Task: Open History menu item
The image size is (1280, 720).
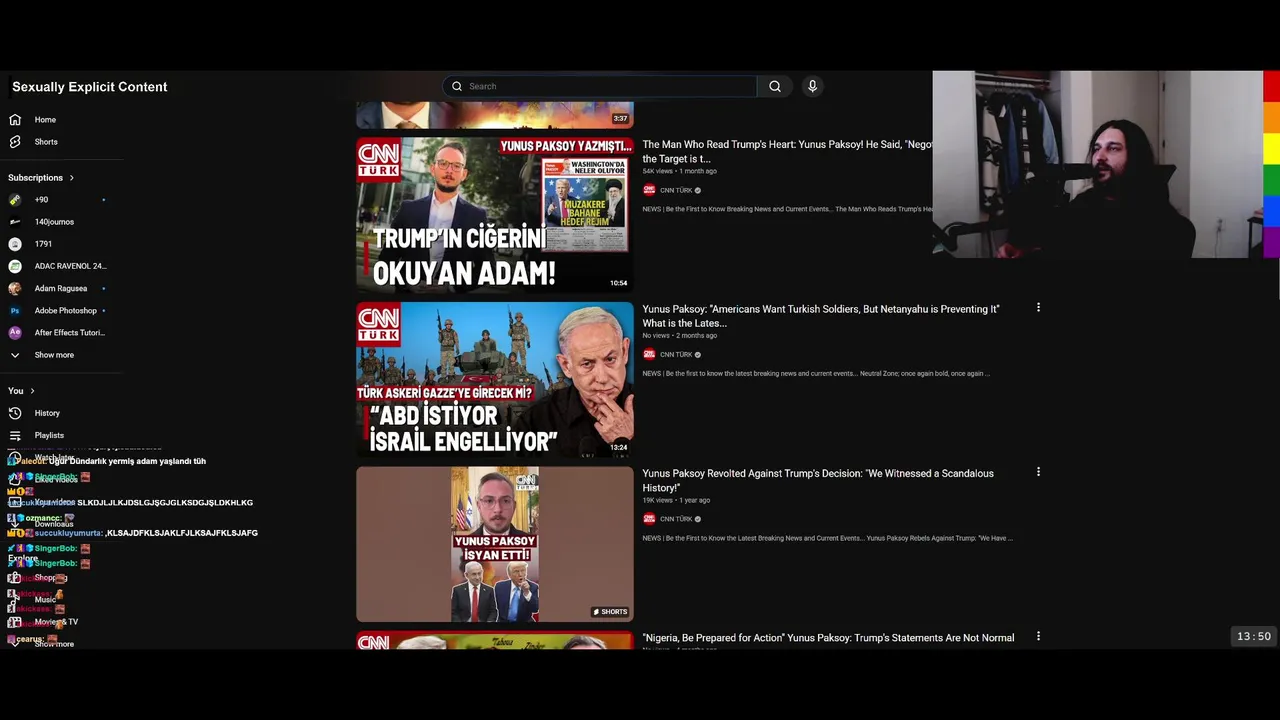Action: click(x=47, y=413)
